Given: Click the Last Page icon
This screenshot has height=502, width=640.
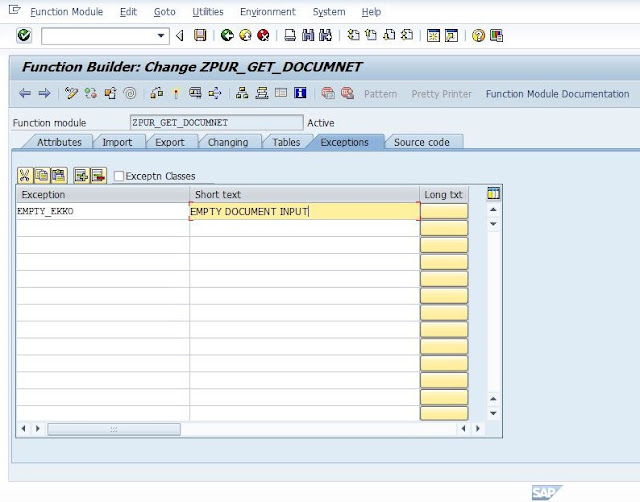Looking at the screenshot, I should click(x=407, y=36).
